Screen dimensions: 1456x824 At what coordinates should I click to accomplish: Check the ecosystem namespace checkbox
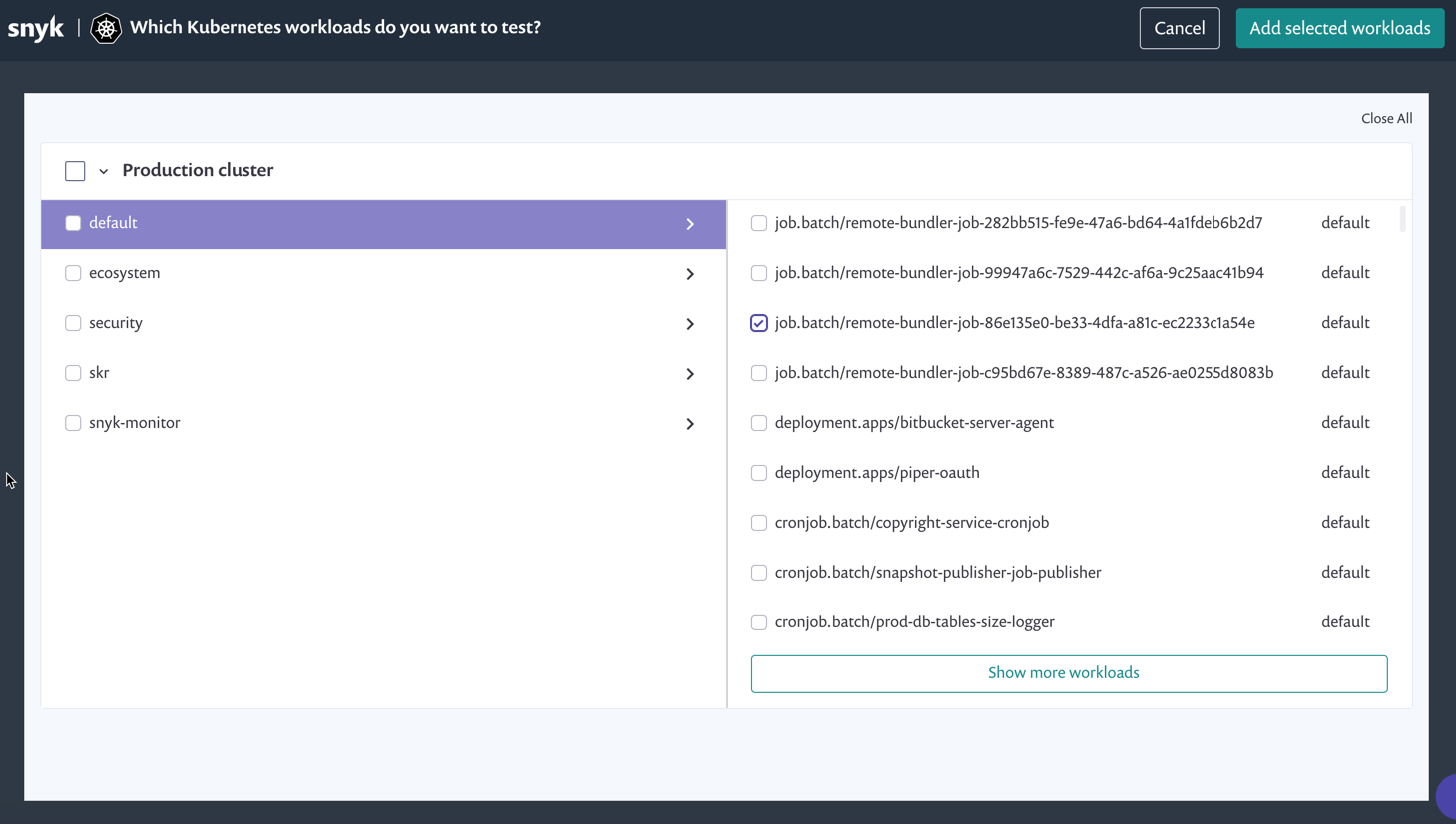(73, 273)
